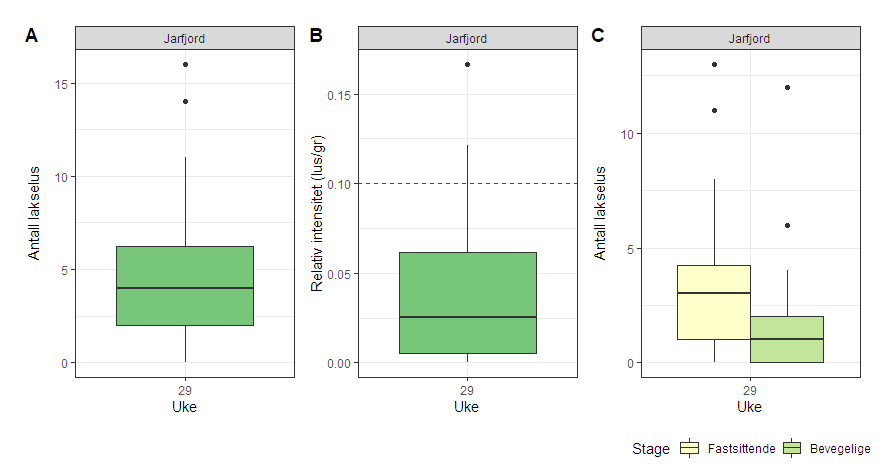
Task: Click the light green Bevegelige box in panel C
Action: pyautogui.click(x=787, y=339)
